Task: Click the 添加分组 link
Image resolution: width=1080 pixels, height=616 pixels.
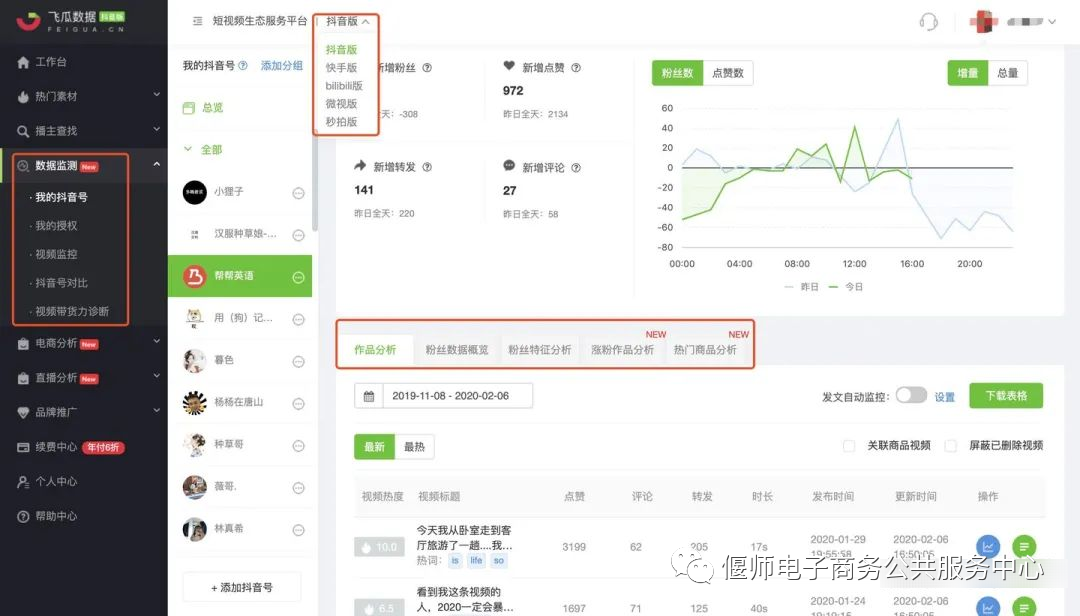Action: coord(282,65)
